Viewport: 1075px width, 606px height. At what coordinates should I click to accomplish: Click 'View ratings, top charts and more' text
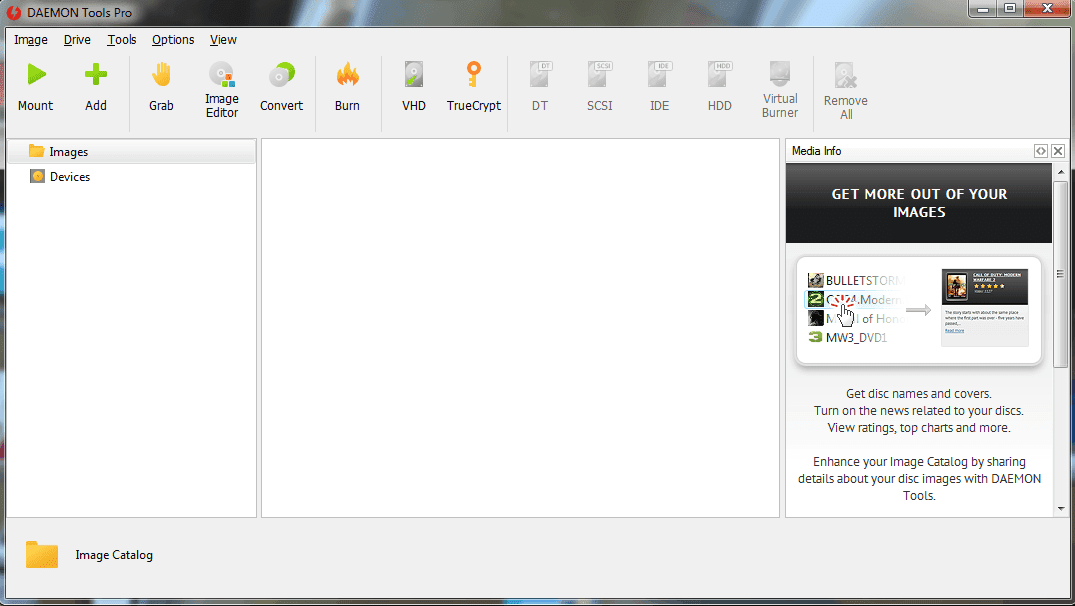(919, 428)
